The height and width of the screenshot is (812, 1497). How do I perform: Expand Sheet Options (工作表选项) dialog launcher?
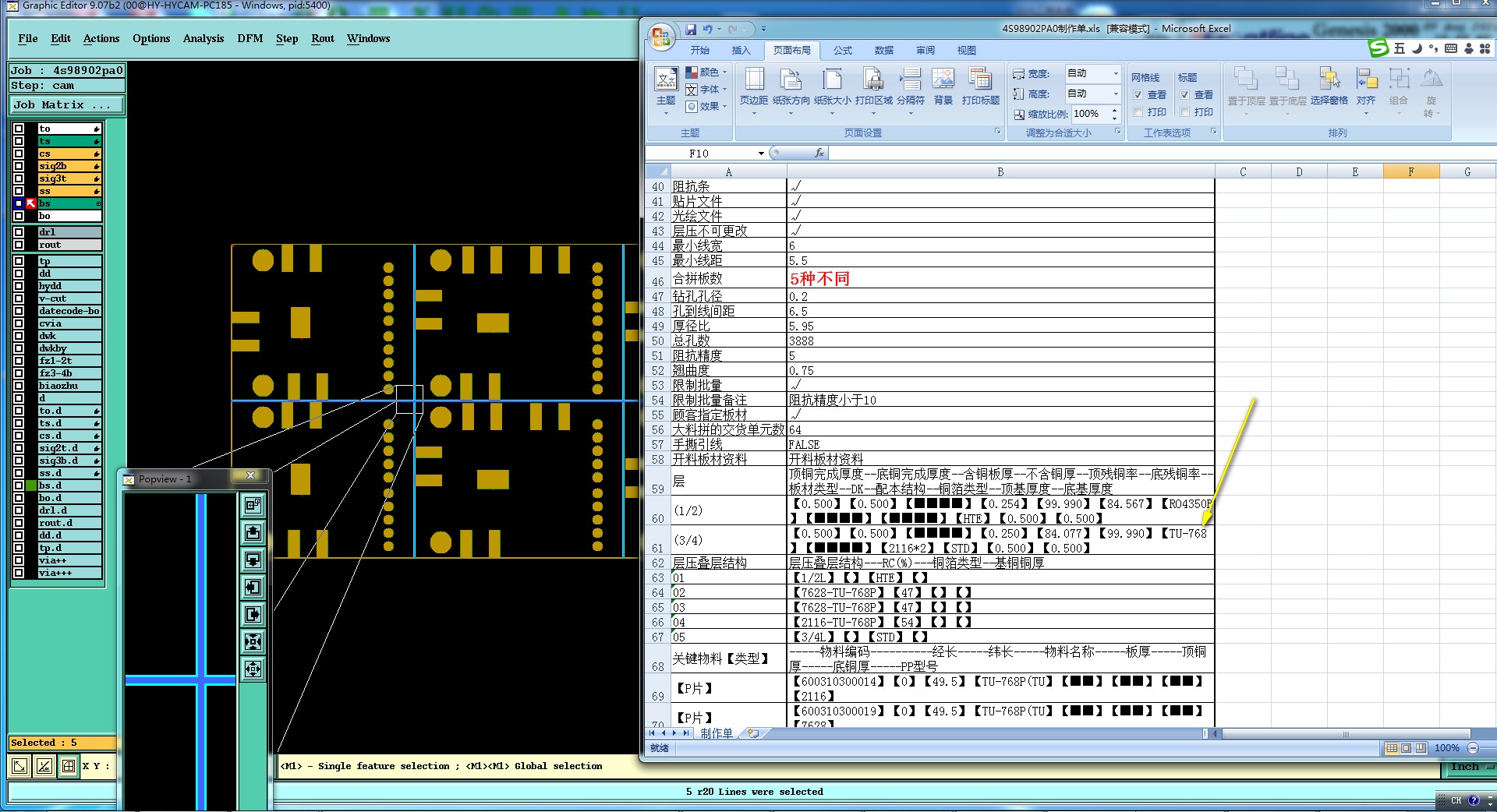click(1213, 132)
